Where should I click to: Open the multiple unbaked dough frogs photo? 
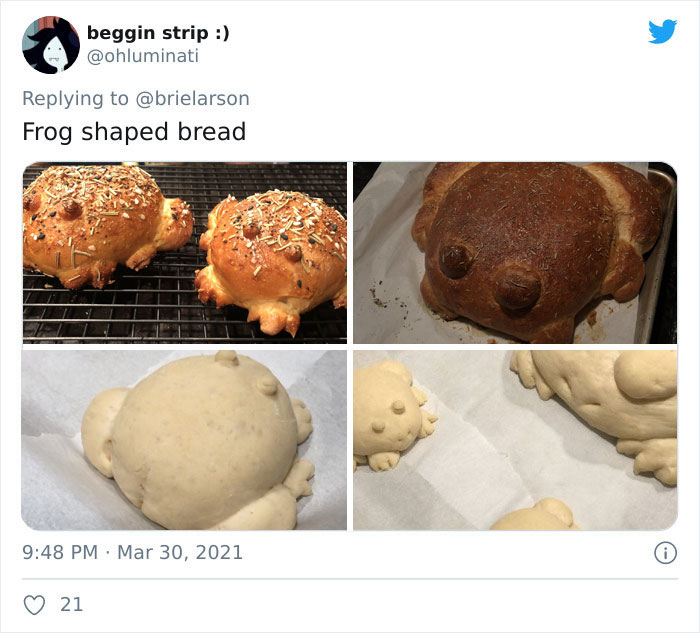[515, 440]
